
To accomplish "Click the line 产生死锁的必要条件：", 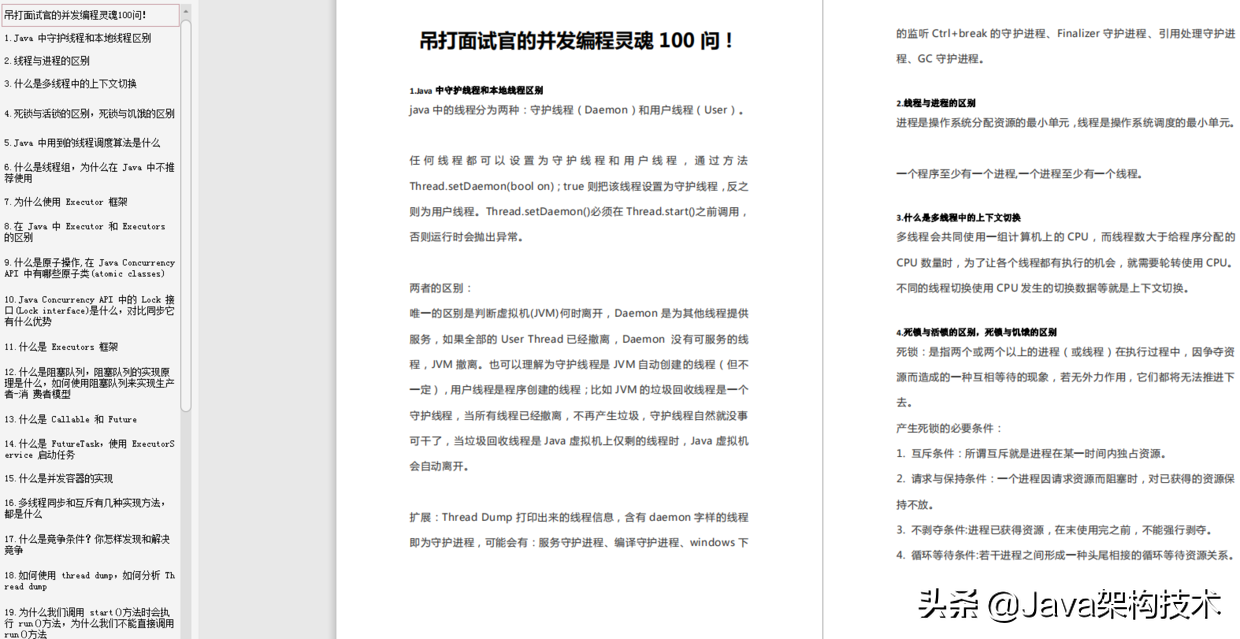I will coord(949,428).
